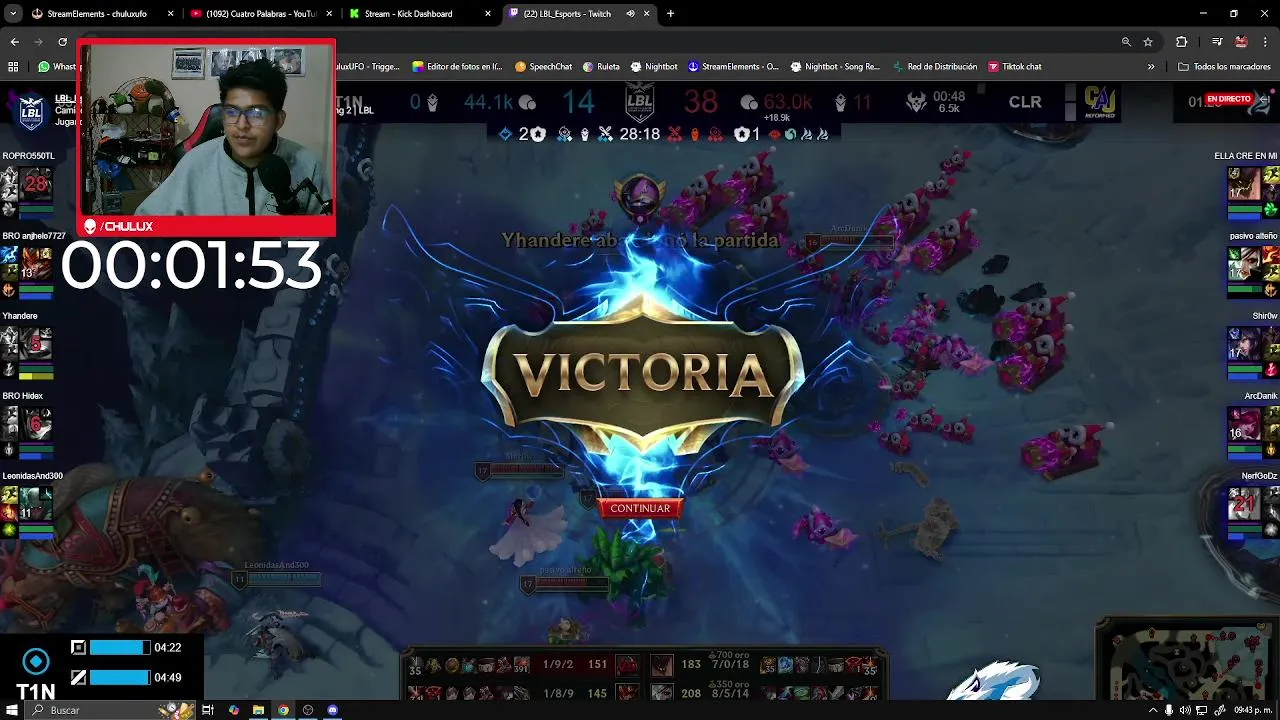
Task: Open the Windows Start menu
Action: point(12,710)
